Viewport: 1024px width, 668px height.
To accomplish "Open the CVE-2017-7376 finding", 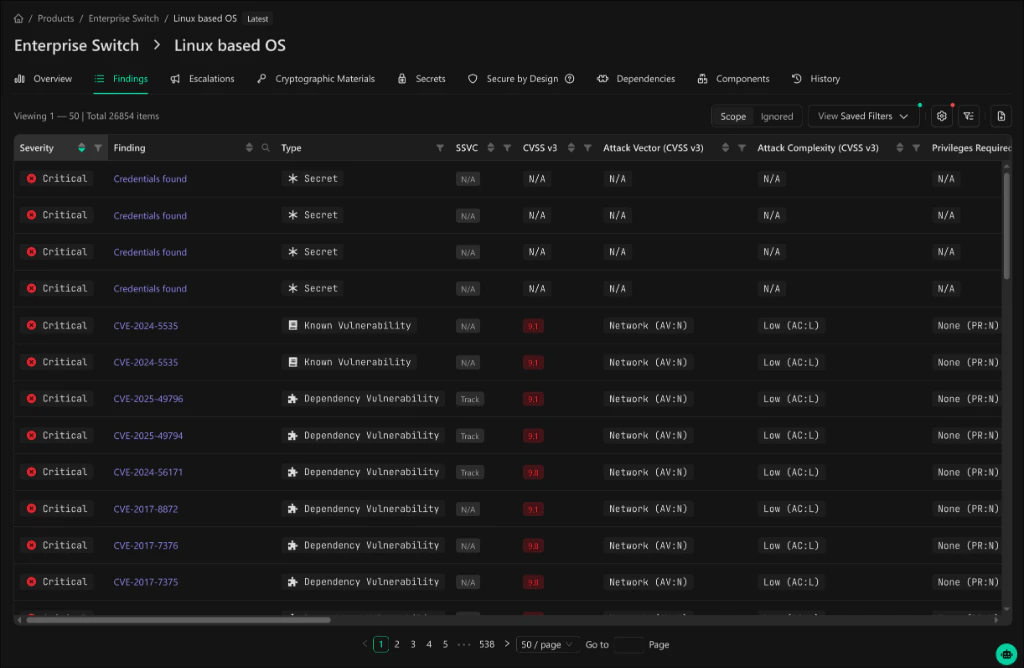I will coord(146,545).
